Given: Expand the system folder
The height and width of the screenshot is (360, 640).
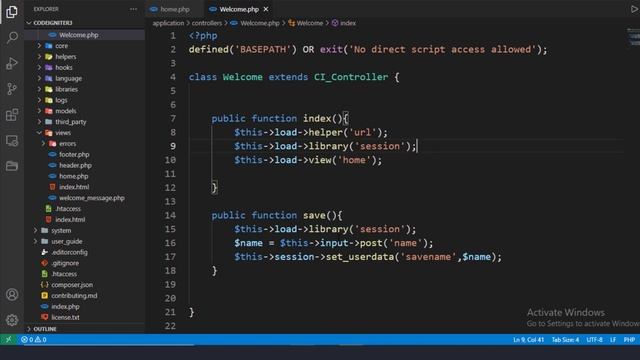Looking at the screenshot, I should 61,231.
